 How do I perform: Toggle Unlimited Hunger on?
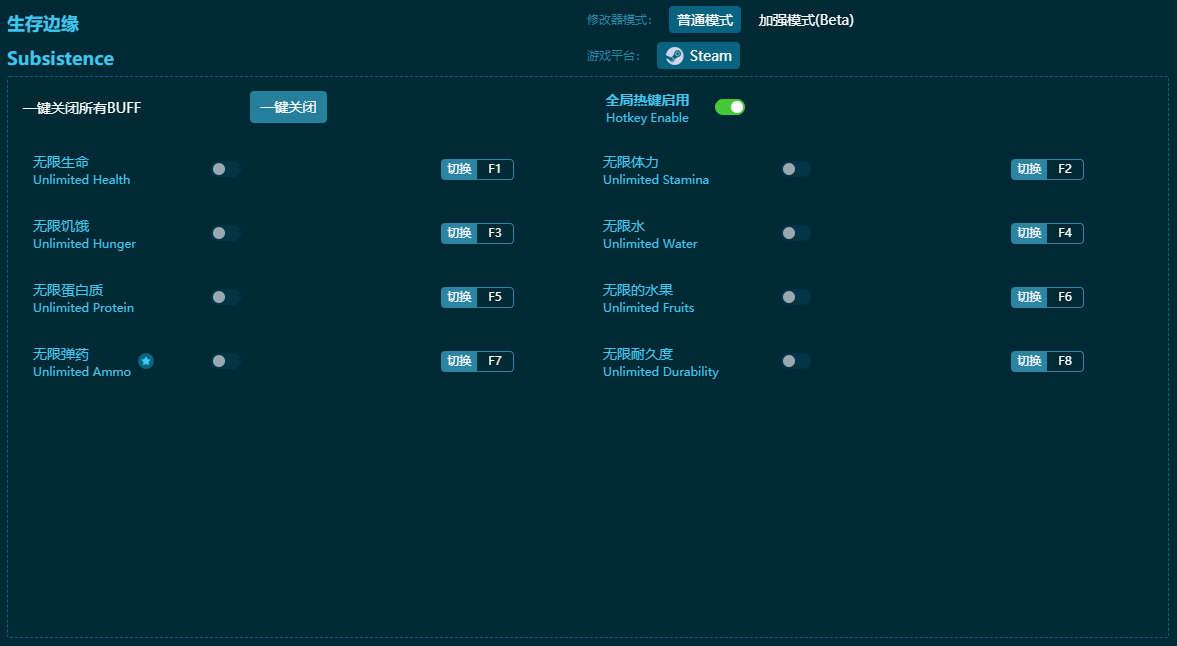point(226,233)
